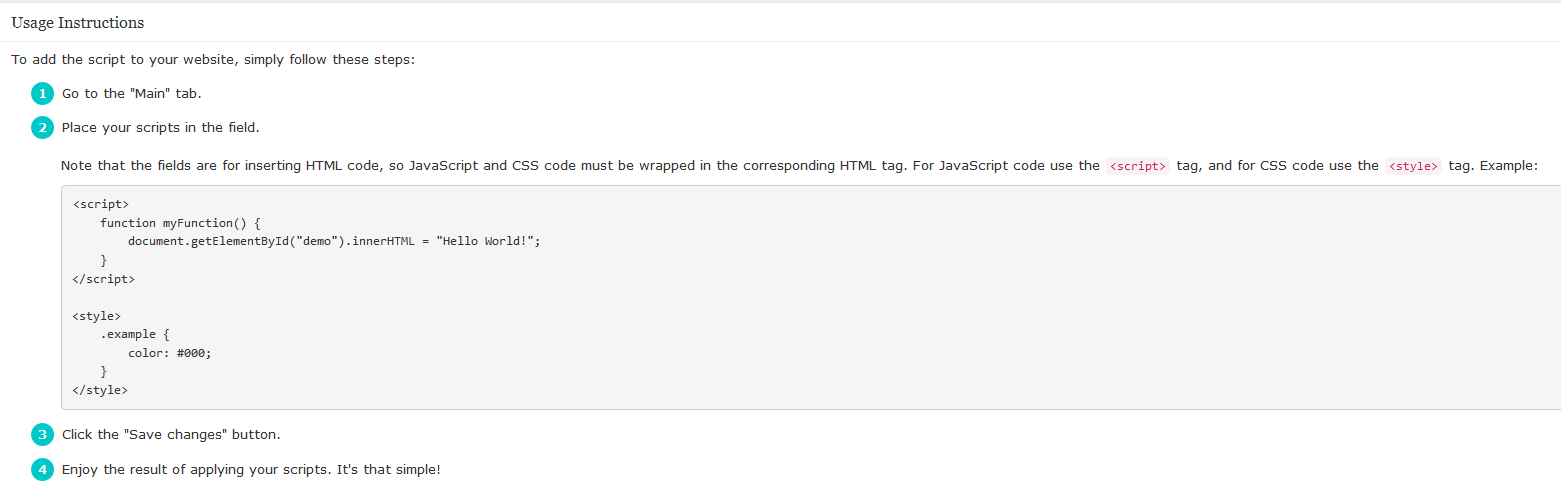Click the opening <script> line in code example

[x=101, y=204]
